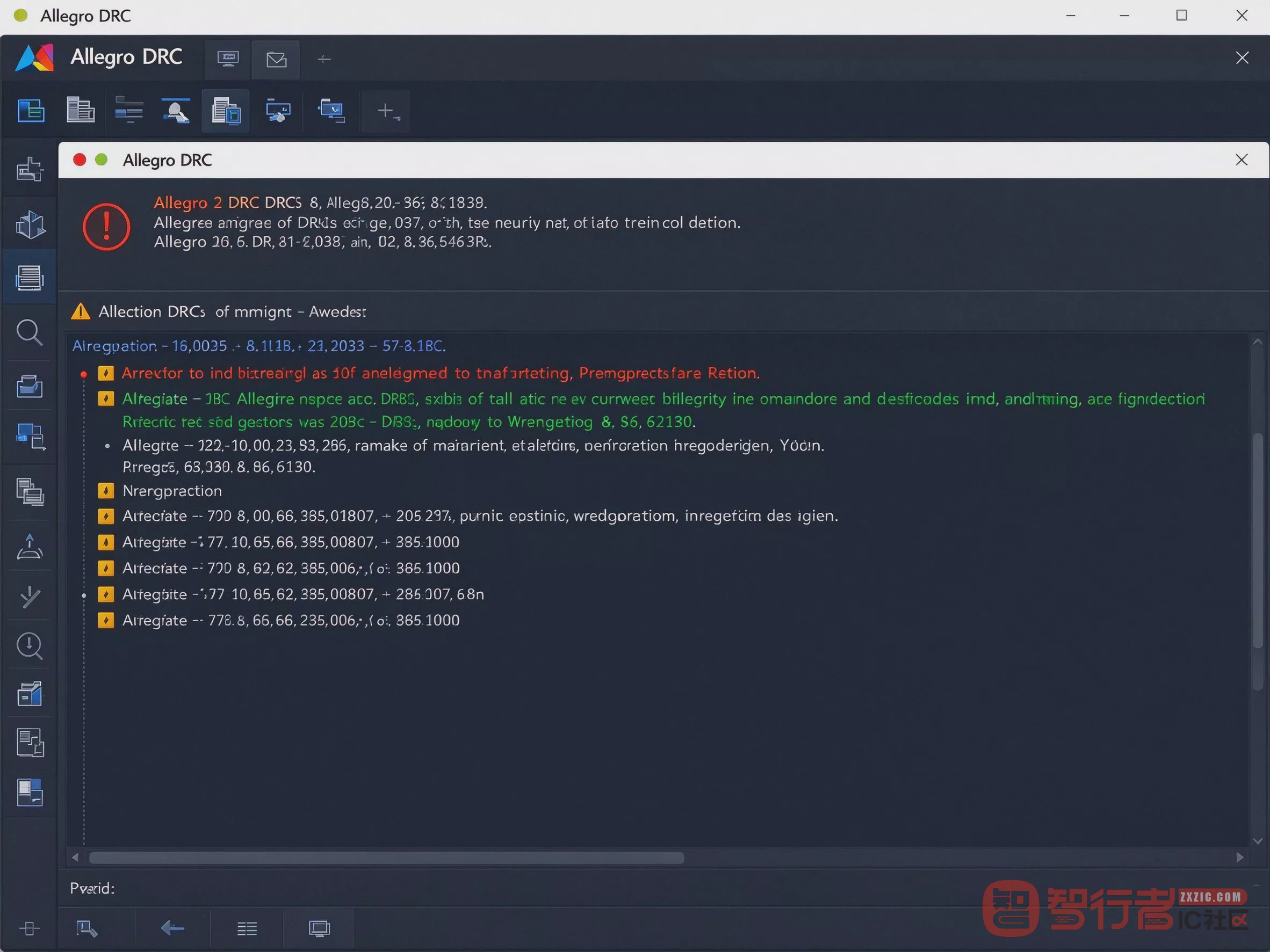Select the search-under-line toolbar icon
Screen dimensions: 1270x952
(176, 110)
